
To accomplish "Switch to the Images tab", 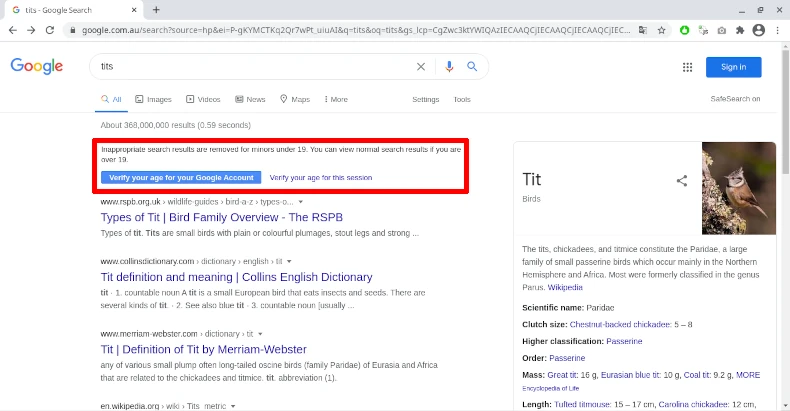I will pos(154,99).
